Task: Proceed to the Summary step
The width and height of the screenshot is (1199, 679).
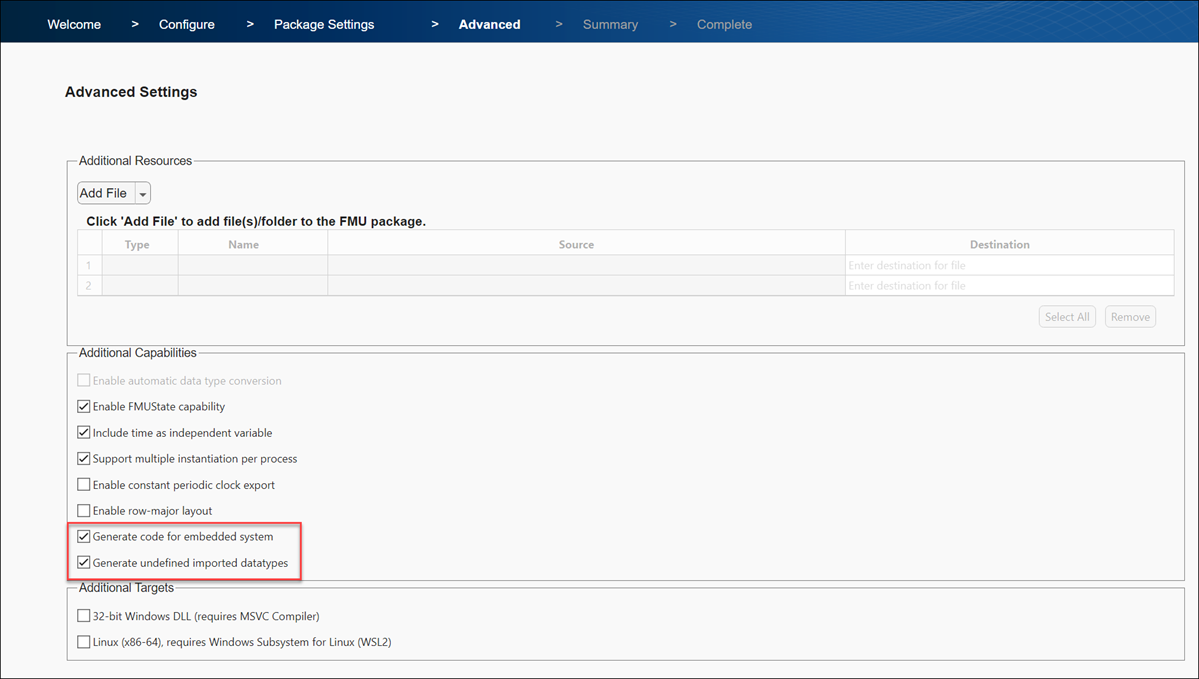Action: tap(610, 23)
